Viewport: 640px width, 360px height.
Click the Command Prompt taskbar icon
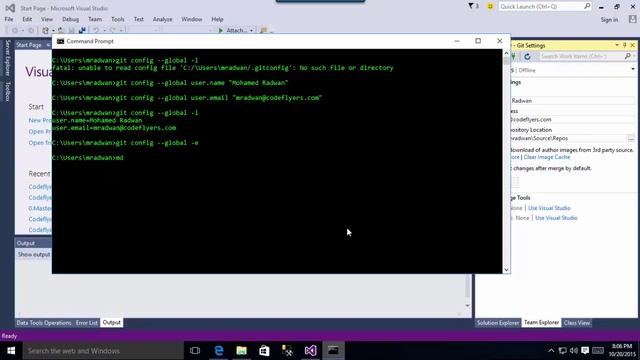pos(333,351)
